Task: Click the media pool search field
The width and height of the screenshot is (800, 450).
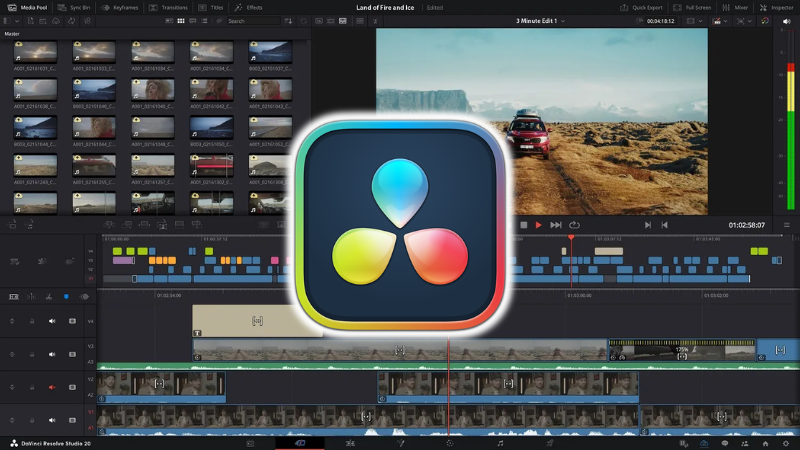Action: click(254, 21)
